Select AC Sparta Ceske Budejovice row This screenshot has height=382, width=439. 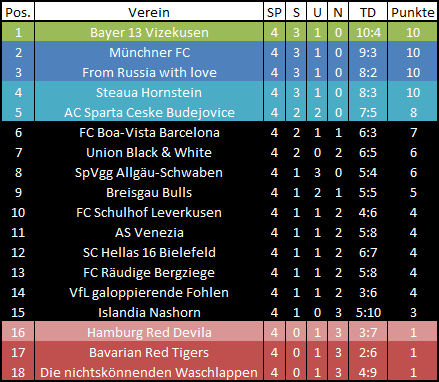click(219, 112)
